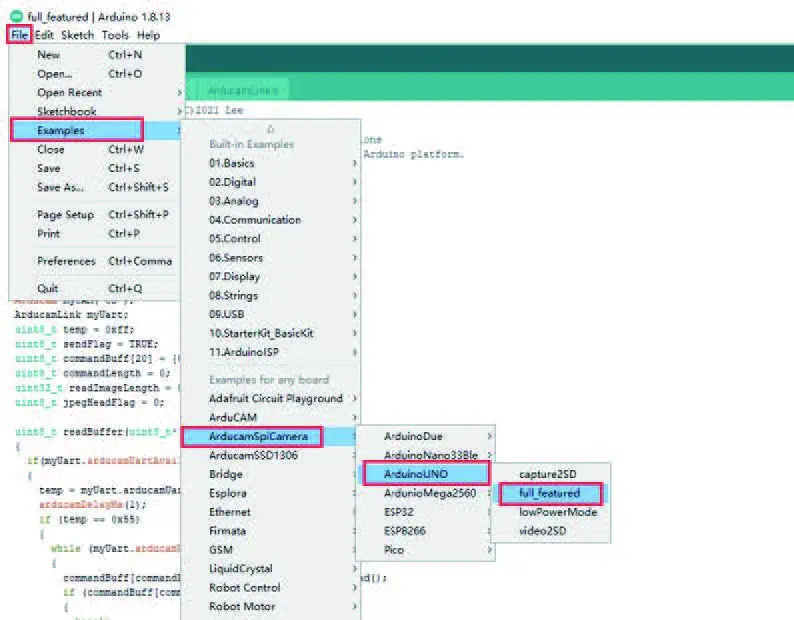This screenshot has height=620, width=794.
Task: Open Page Setup from the File menu
Action: [x=95, y=215]
